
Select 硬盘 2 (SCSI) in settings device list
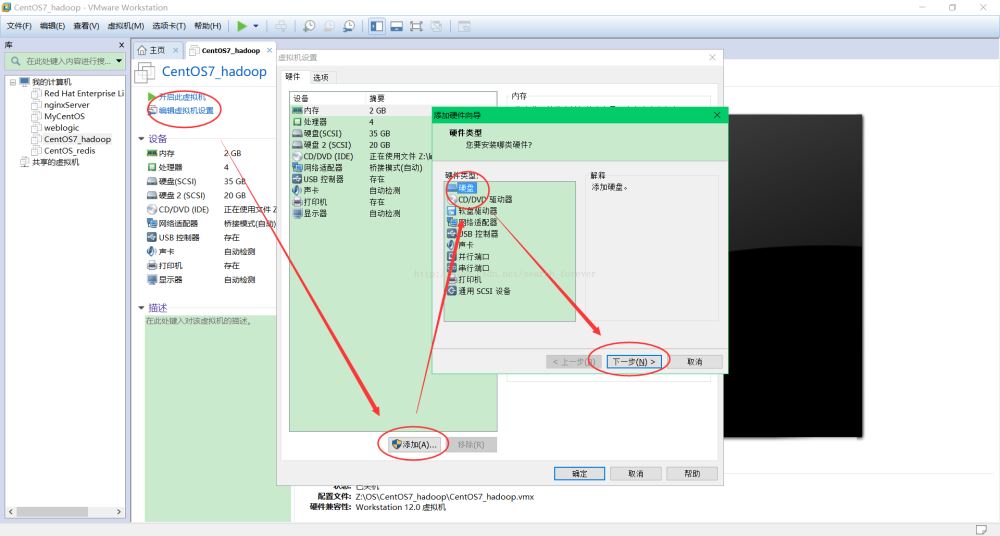[x=327, y=144]
